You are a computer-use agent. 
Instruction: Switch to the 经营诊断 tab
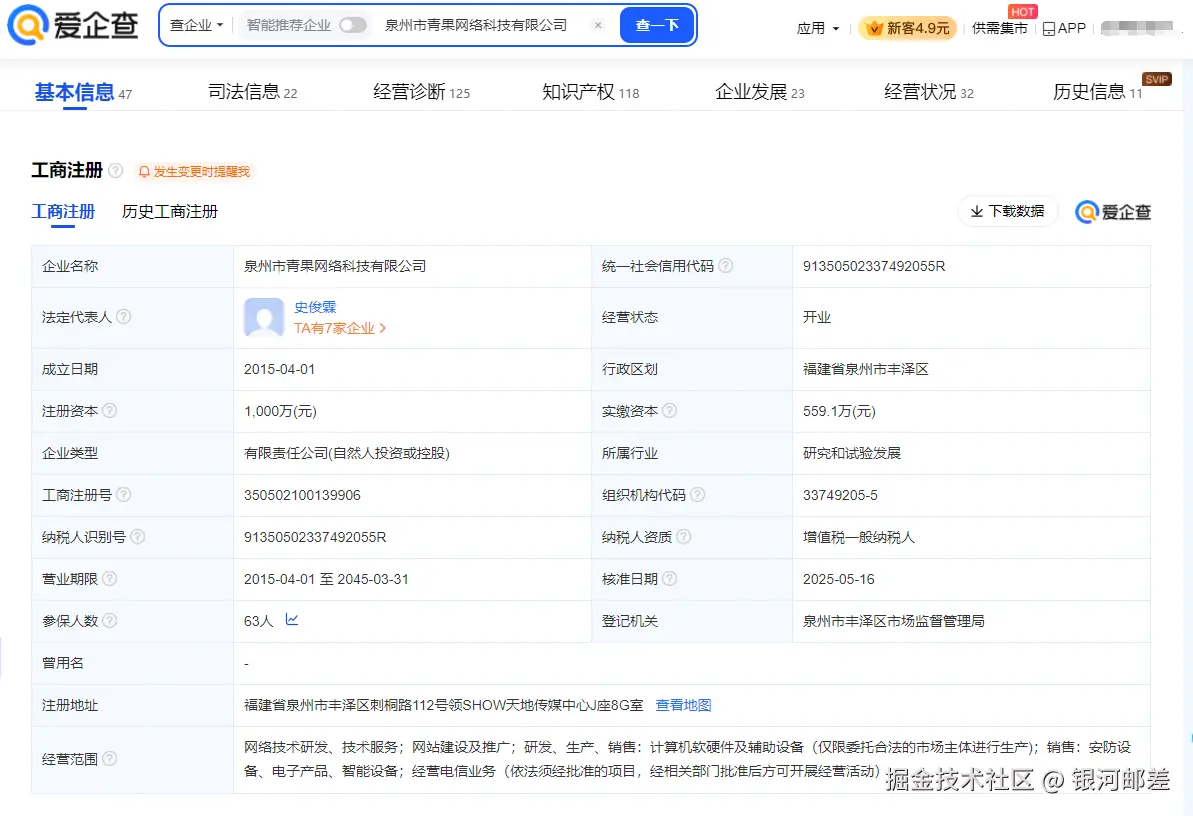[422, 92]
